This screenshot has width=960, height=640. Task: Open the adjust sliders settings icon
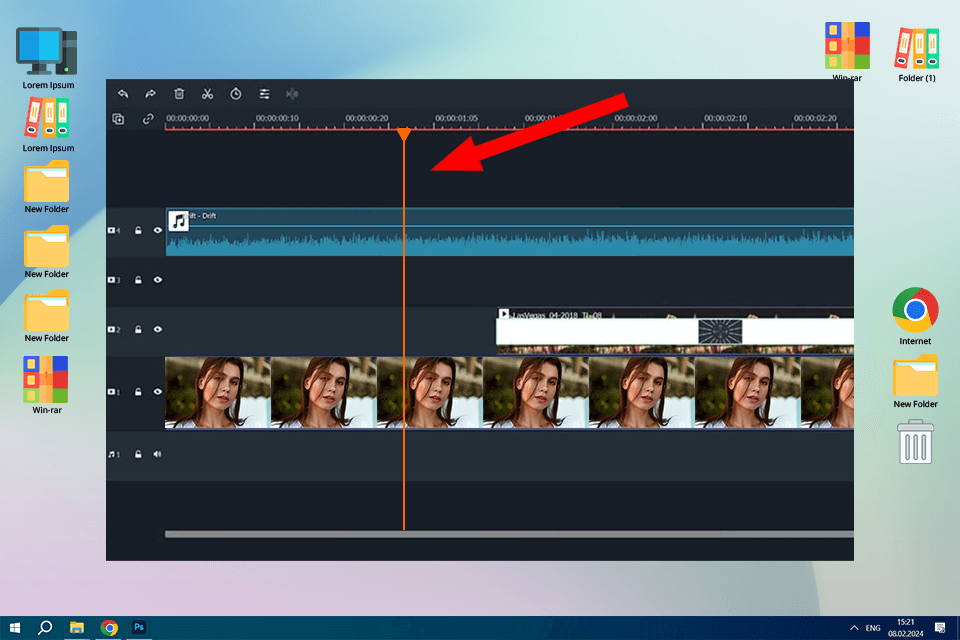pos(264,94)
